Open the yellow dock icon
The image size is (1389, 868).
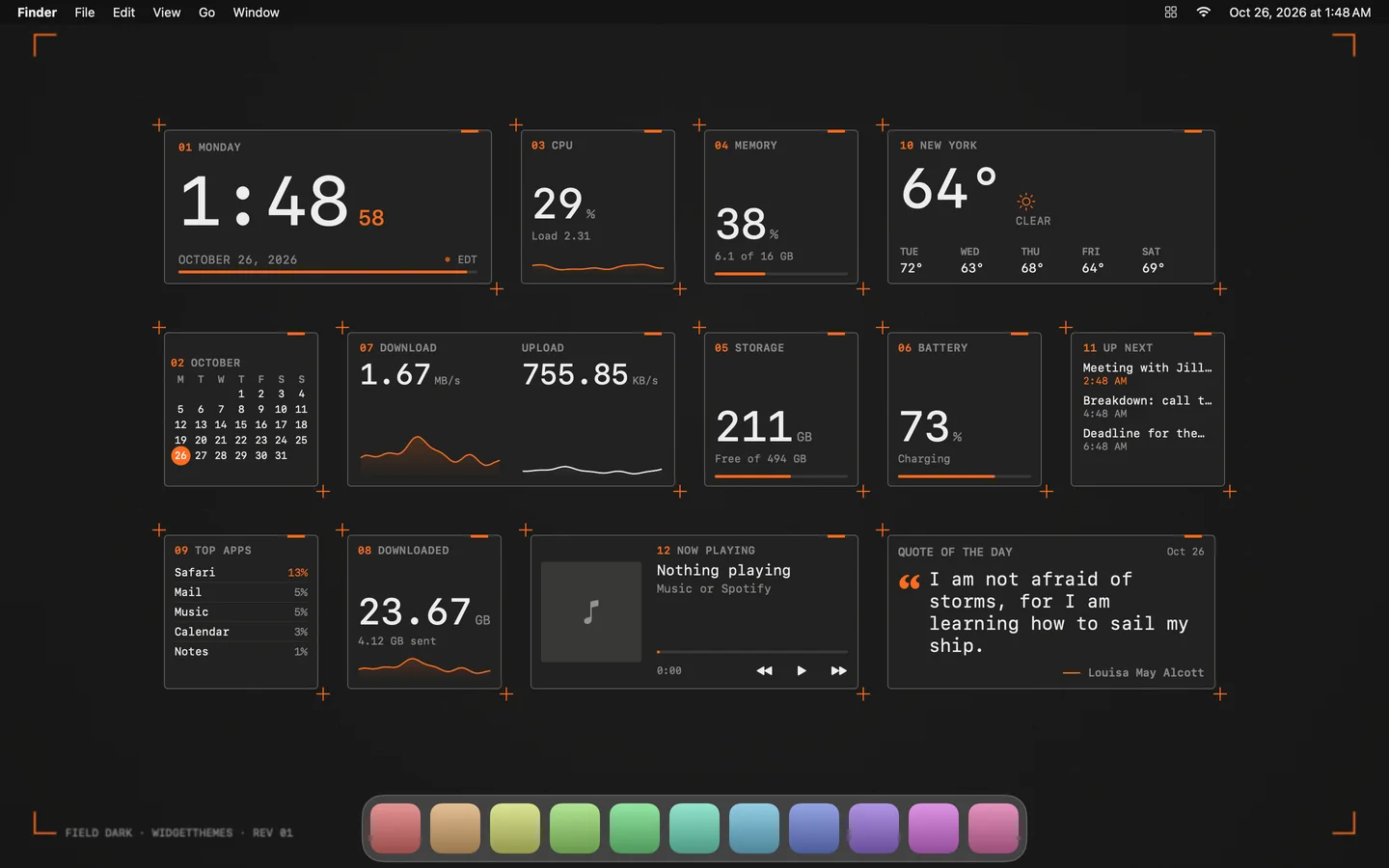pos(515,828)
